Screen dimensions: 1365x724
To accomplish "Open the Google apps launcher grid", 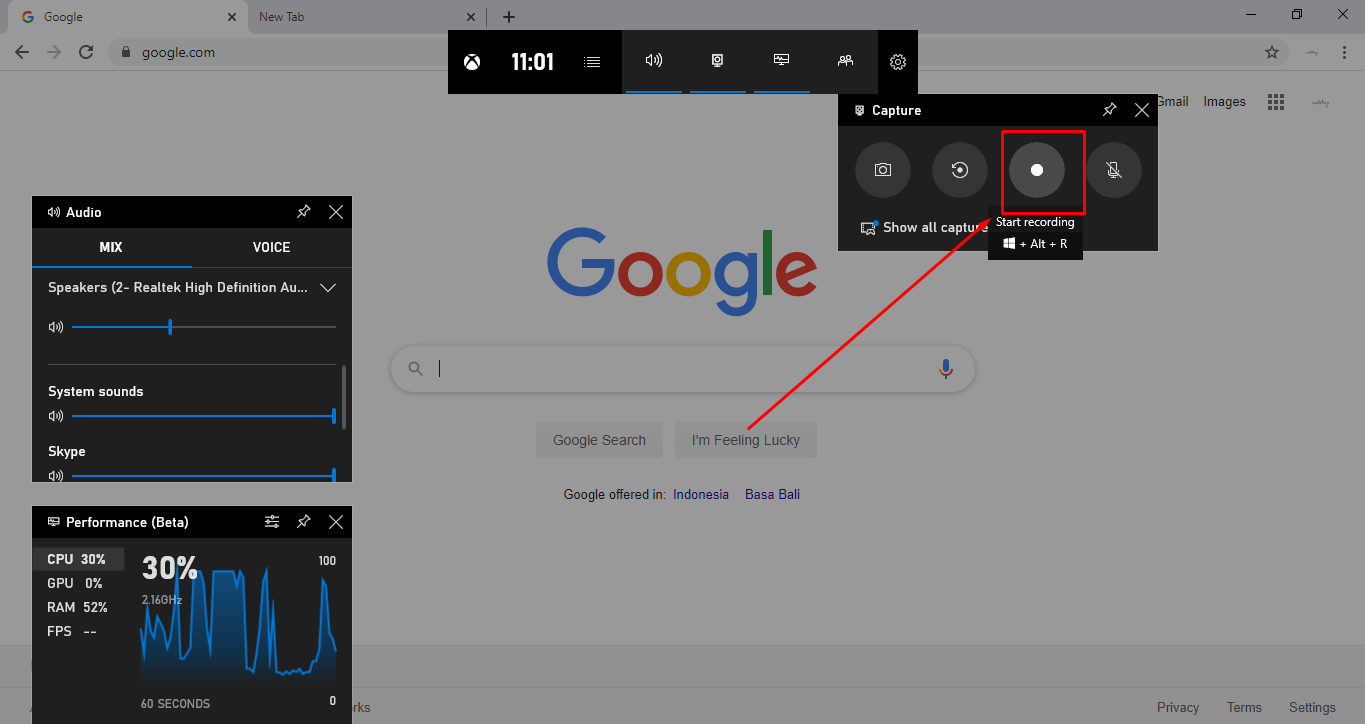I will [1275, 101].
